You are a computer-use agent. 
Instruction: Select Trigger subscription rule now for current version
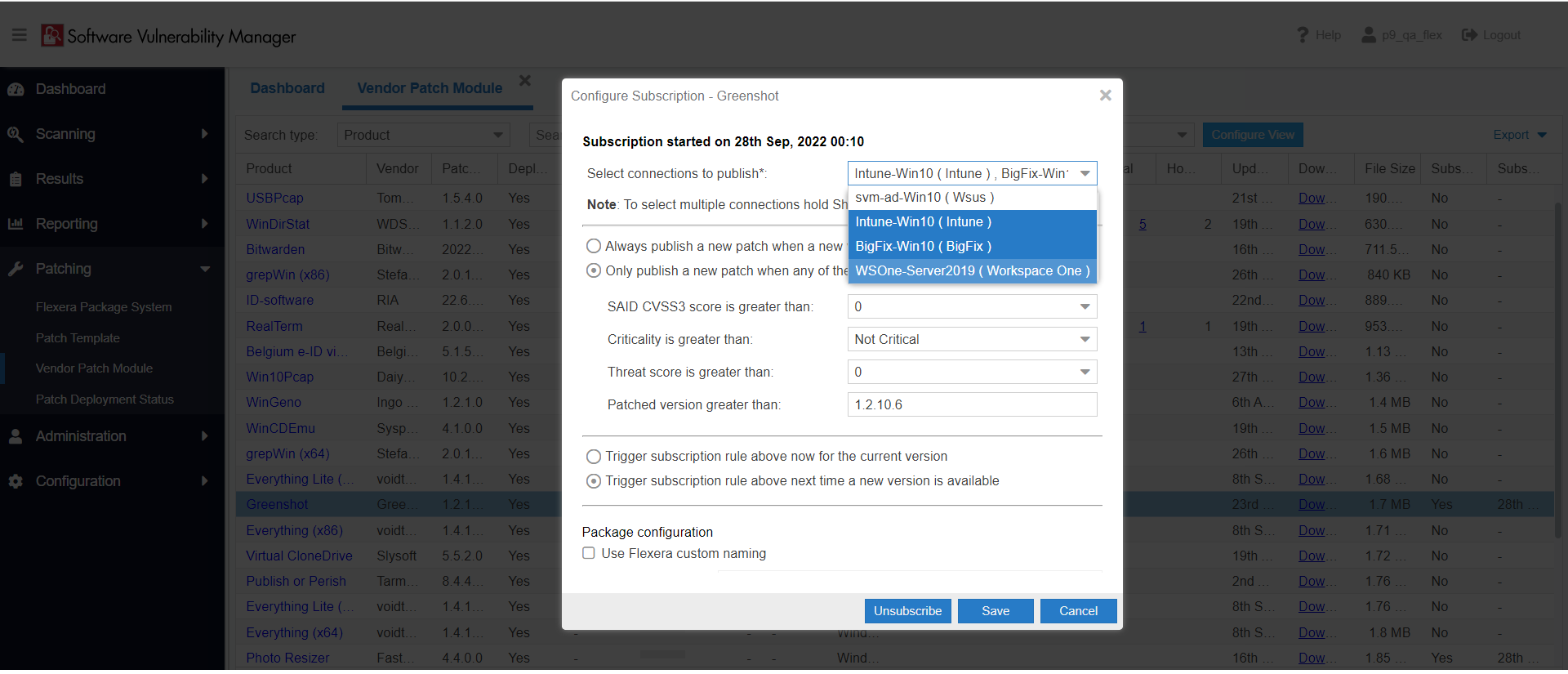(594, 456)
